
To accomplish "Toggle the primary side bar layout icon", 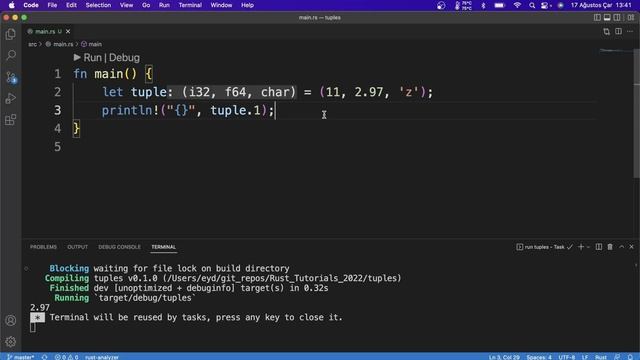I will pos(597,18).
